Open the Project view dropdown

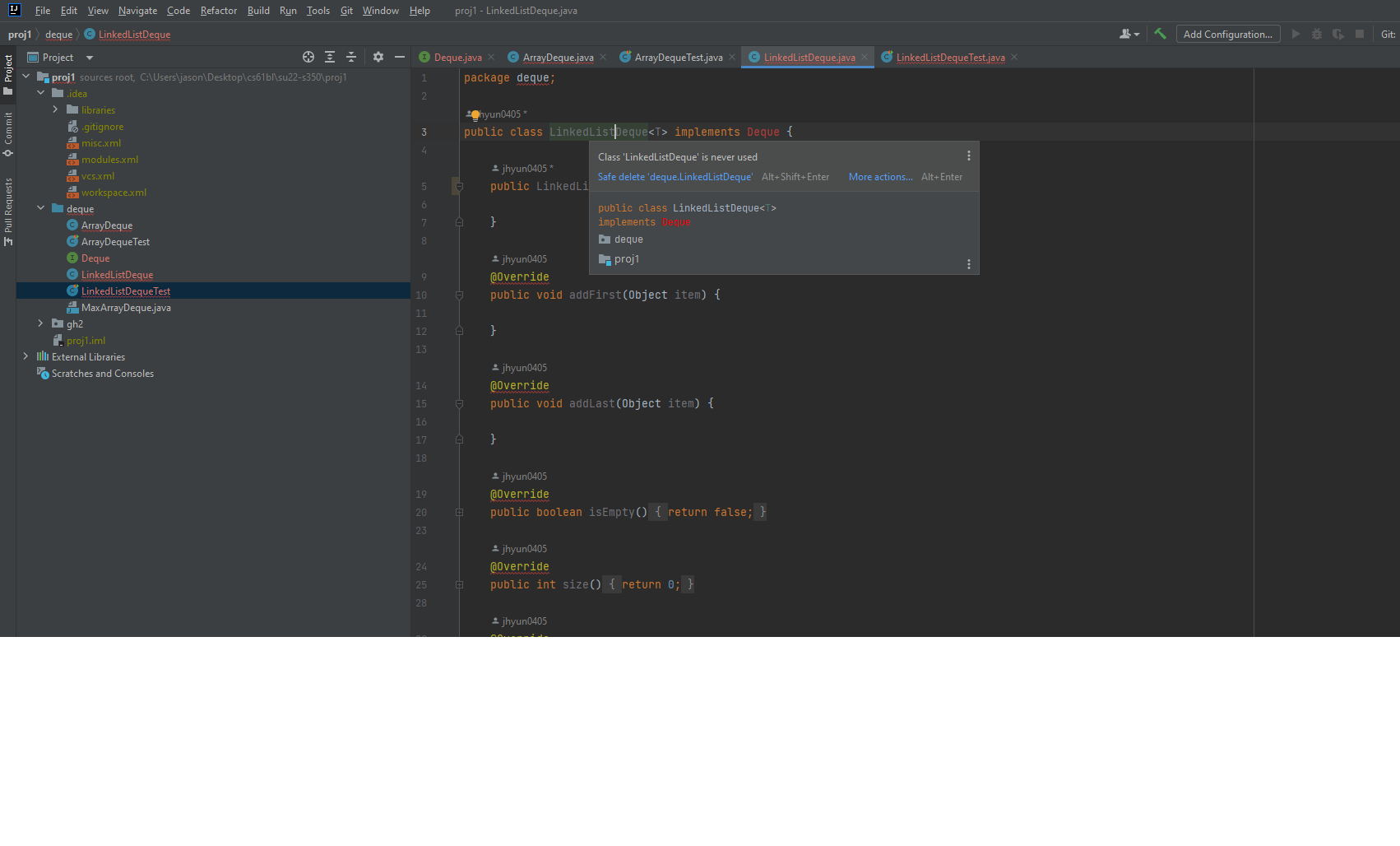[x=90, y=58]
